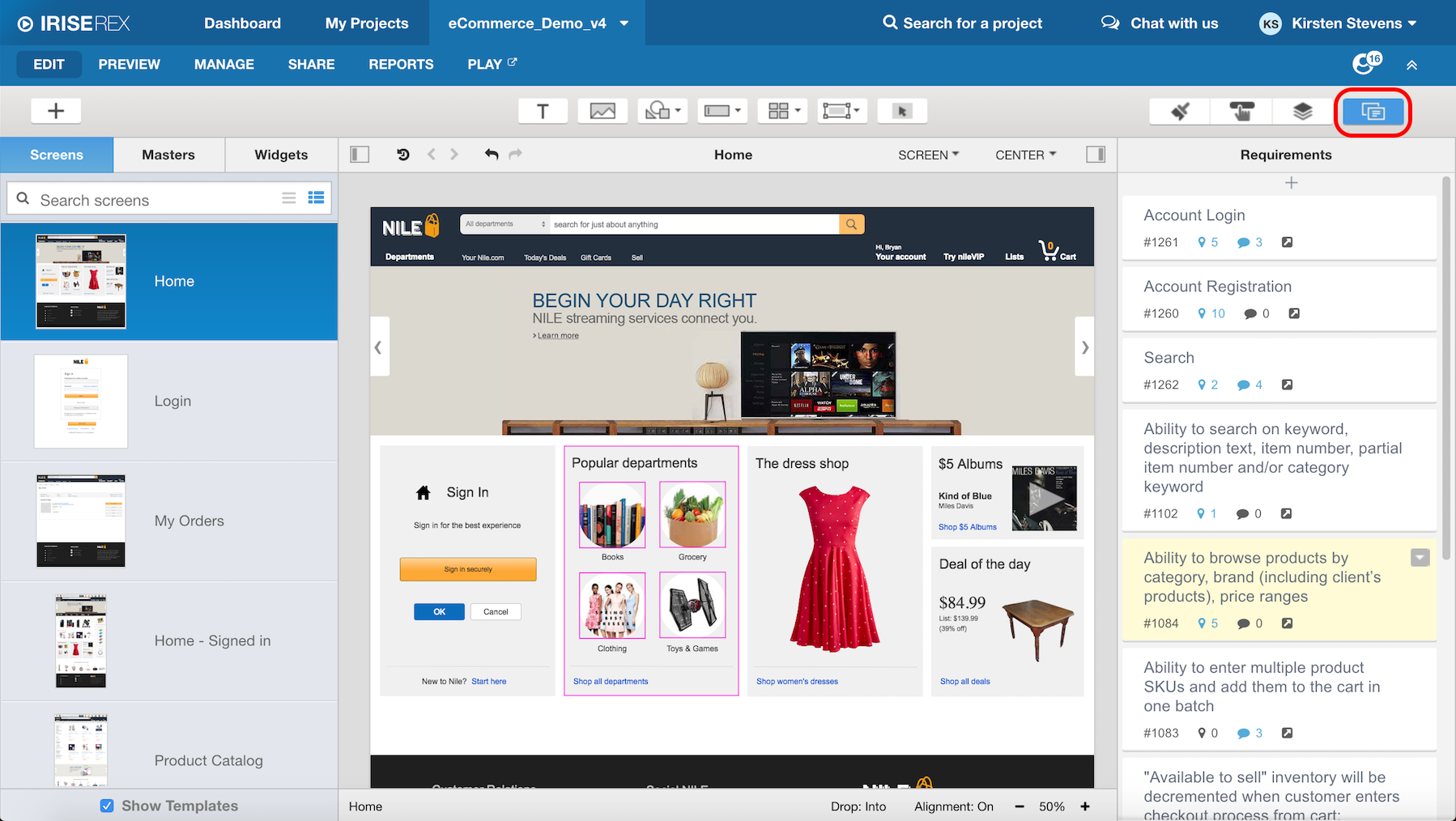Open external link for Search requirement
Screen dimensions: 1456x821
pos(1287,385)
